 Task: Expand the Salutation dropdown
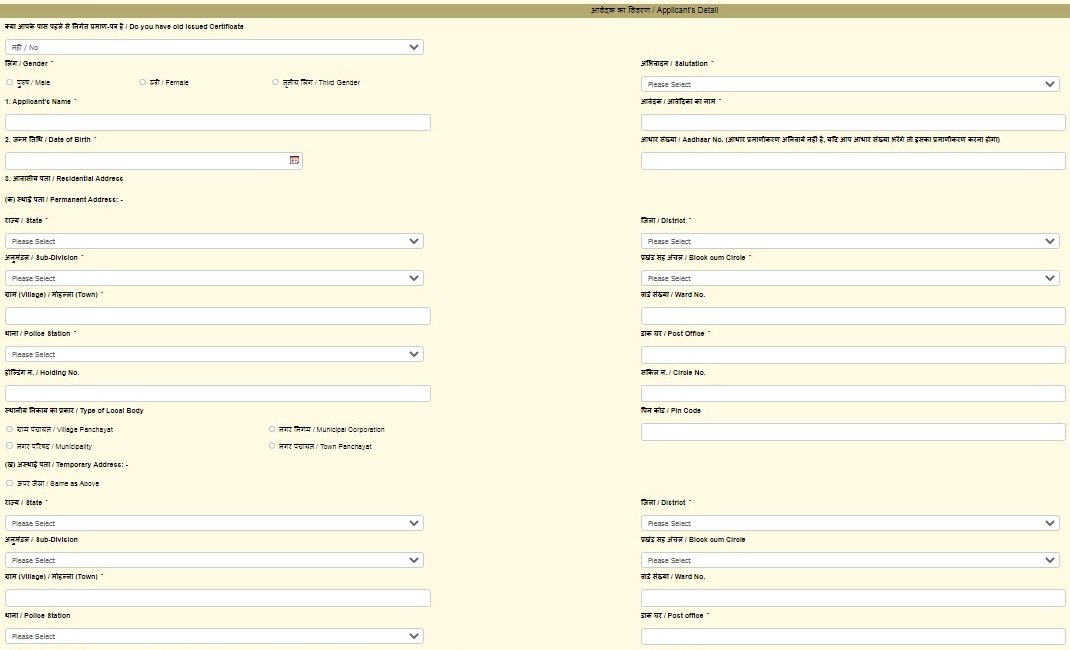pos(850,84)
